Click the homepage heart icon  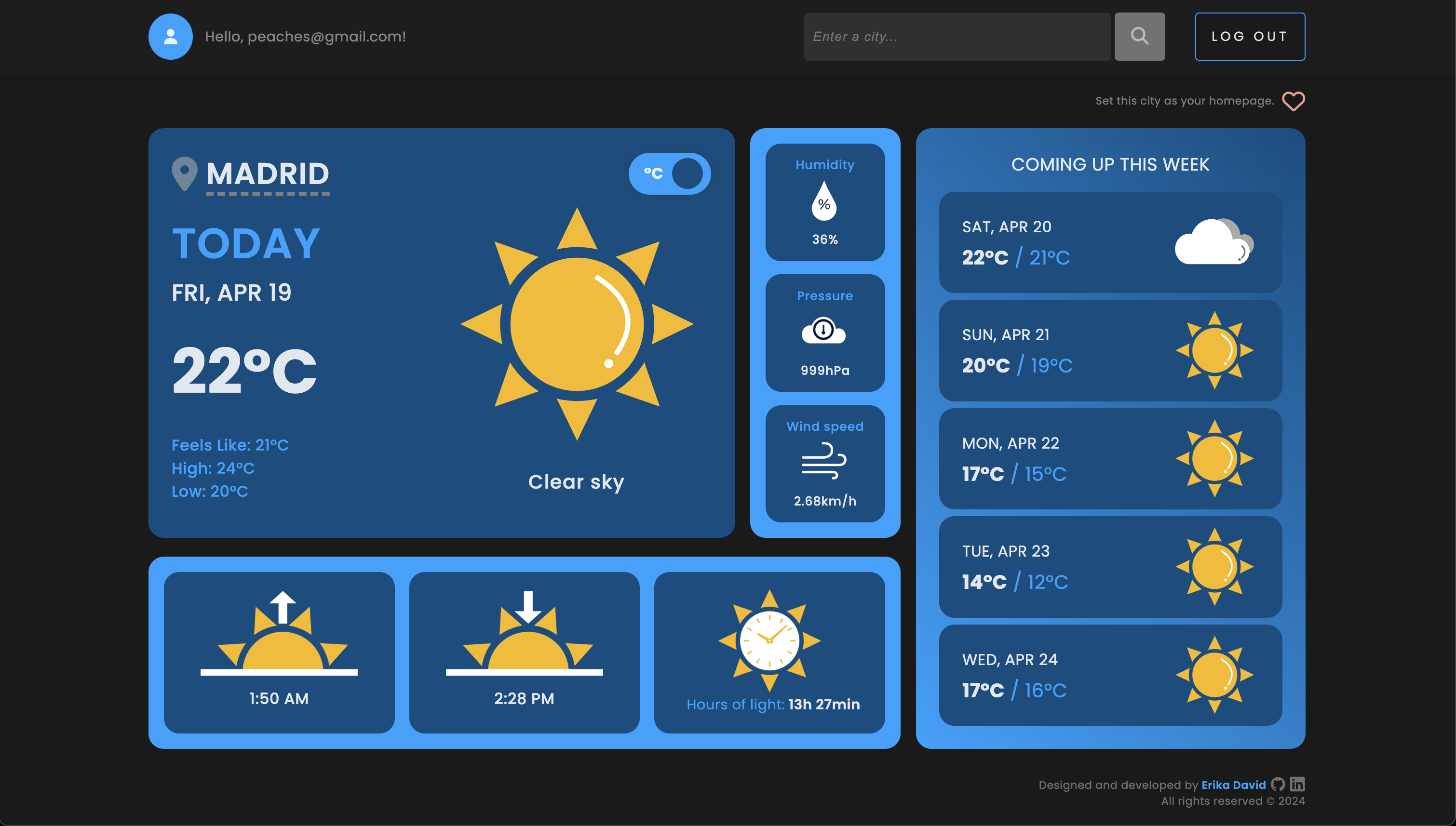point(1294,101)
